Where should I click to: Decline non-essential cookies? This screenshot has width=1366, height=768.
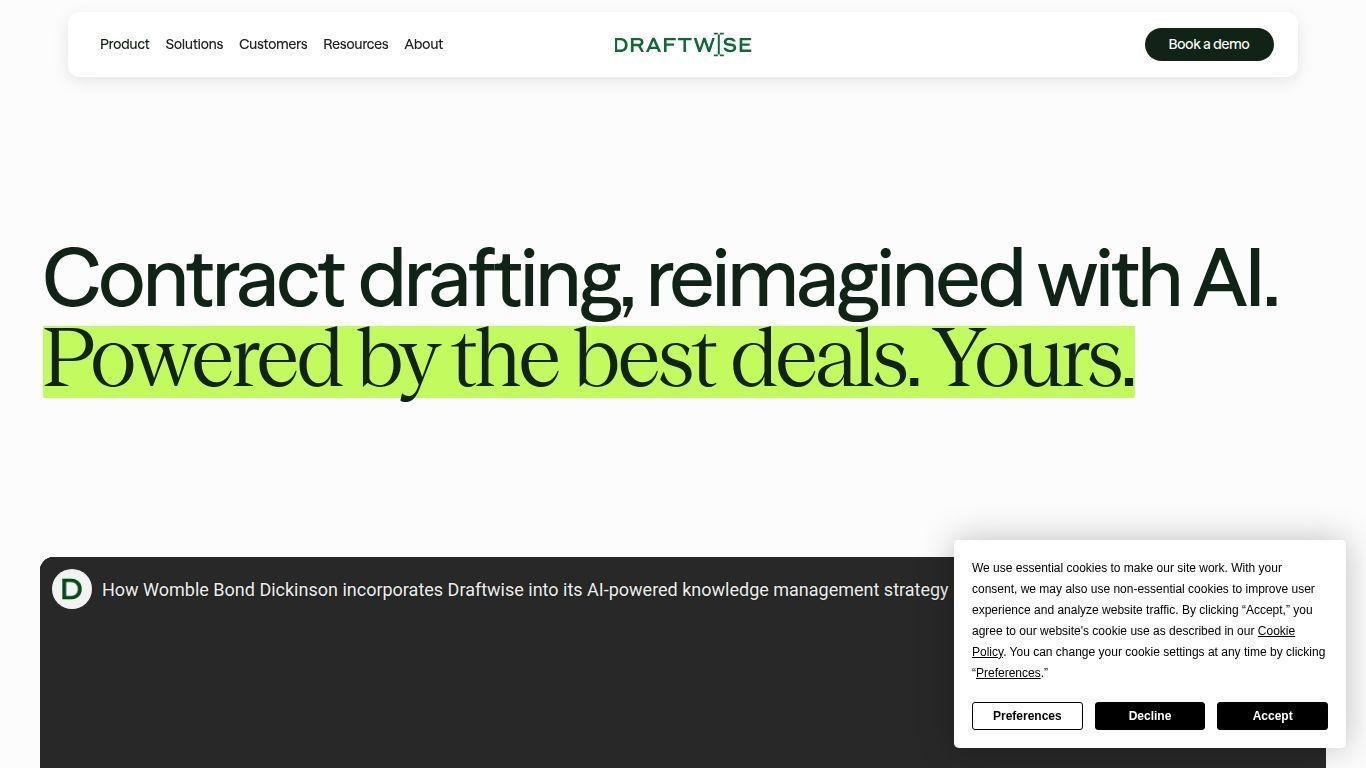[1149, 716]
